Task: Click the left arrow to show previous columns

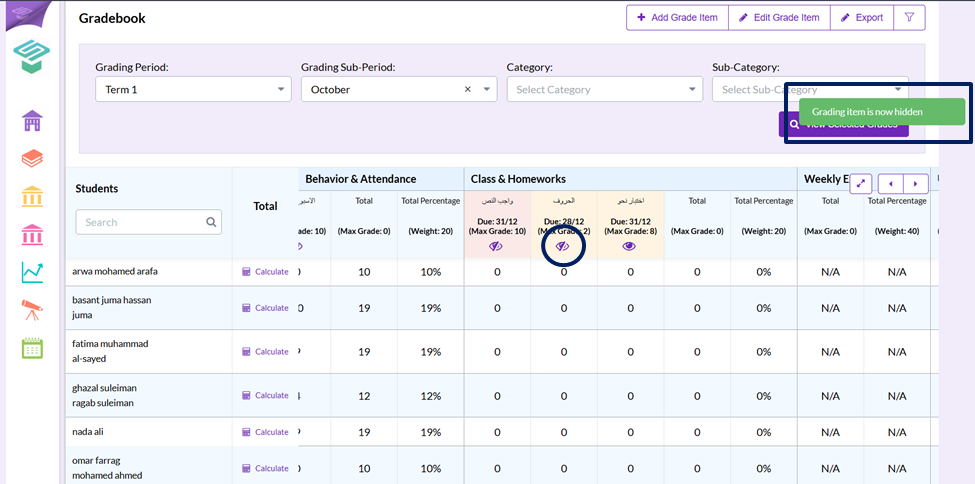Action: pyautogui.click(x=890, y=184)
